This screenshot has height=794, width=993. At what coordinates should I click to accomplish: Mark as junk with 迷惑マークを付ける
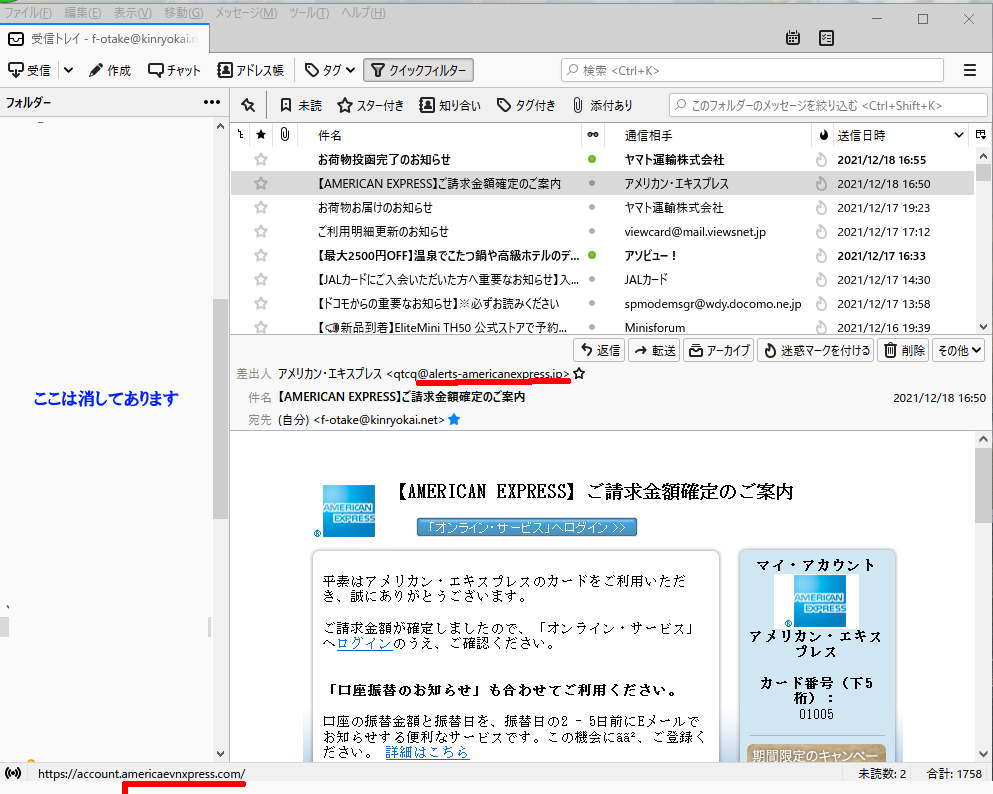click(x=816, y=350)
